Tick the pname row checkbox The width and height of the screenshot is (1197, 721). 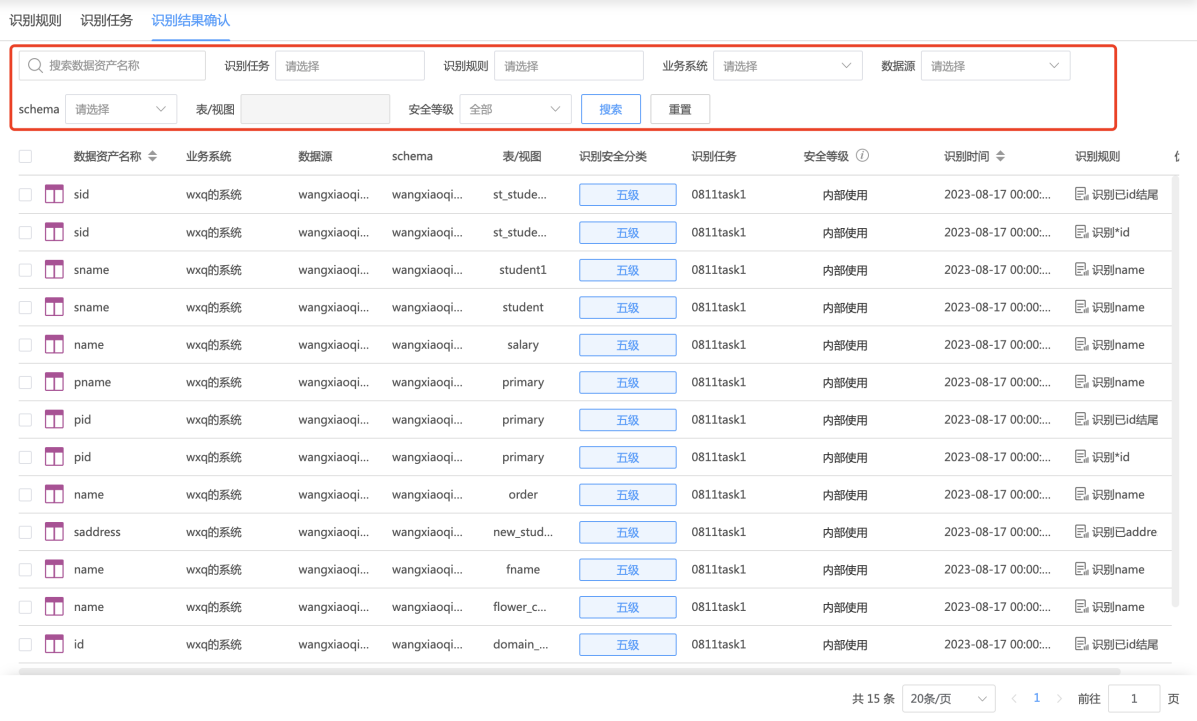(25, 382)
